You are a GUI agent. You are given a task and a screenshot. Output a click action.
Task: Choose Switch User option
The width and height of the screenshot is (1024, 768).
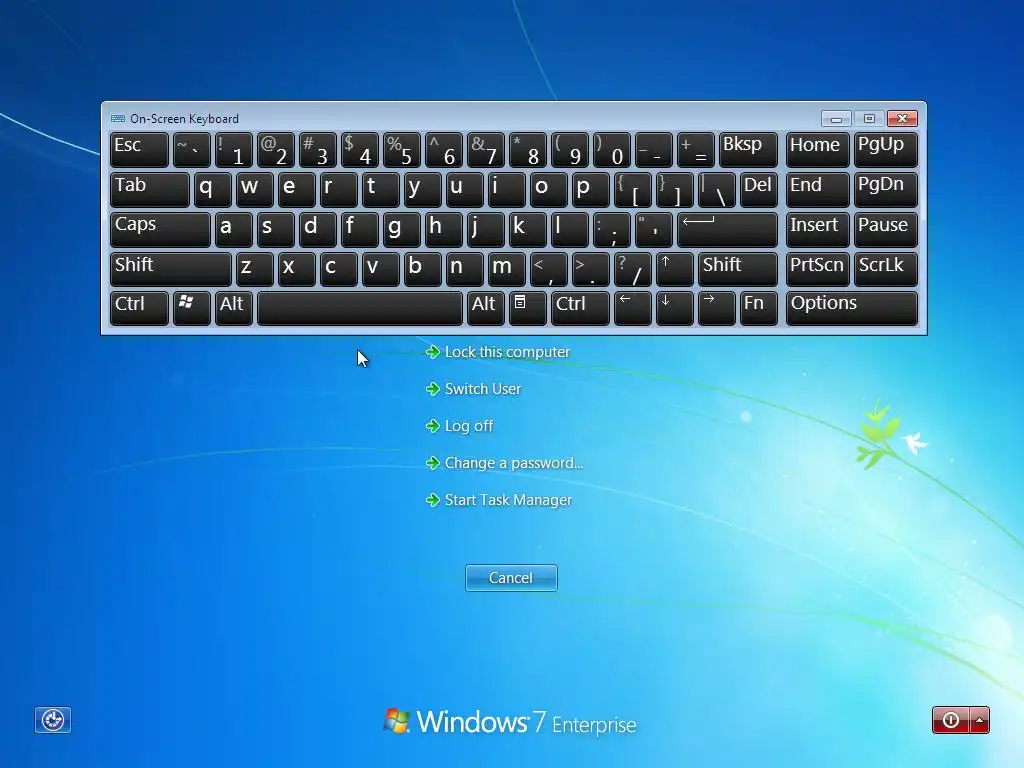pos(483,389)
